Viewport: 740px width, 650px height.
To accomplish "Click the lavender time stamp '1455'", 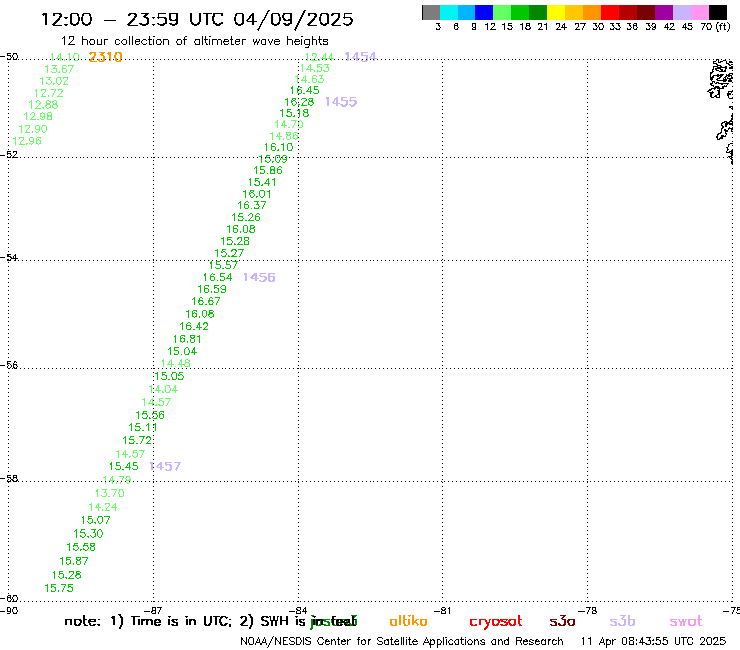I will point(341,102).
